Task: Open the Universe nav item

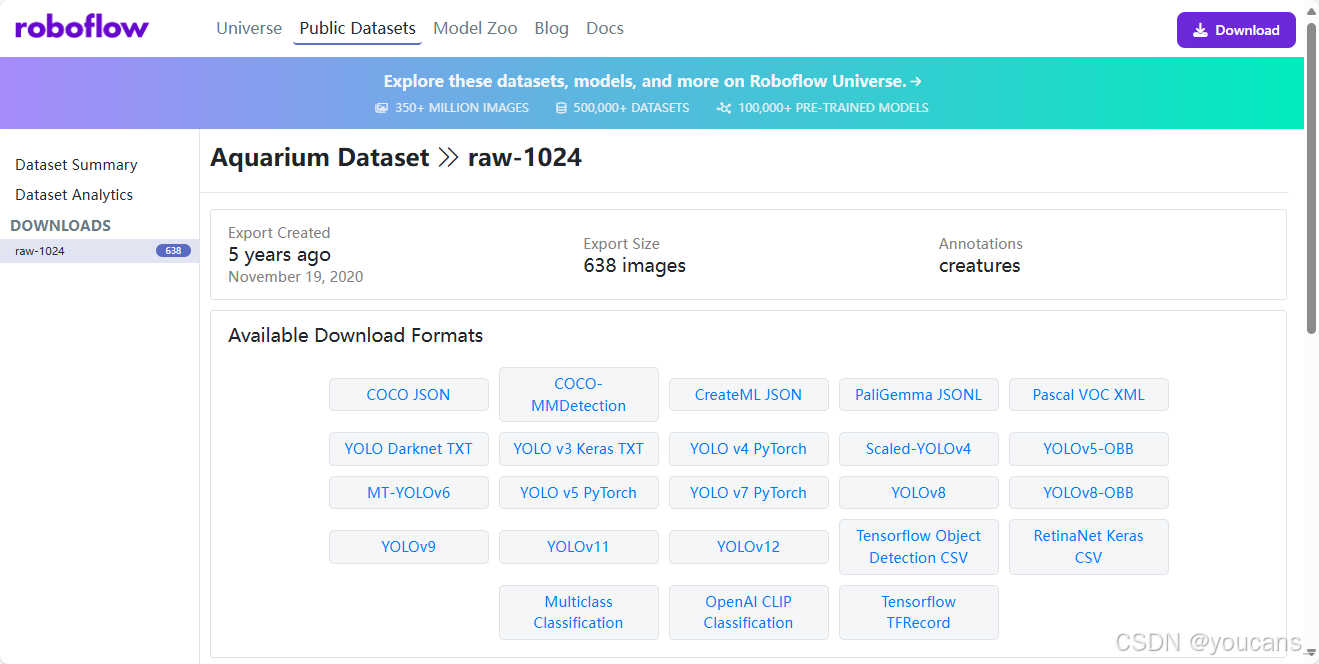Action: [x=249, y=28]
